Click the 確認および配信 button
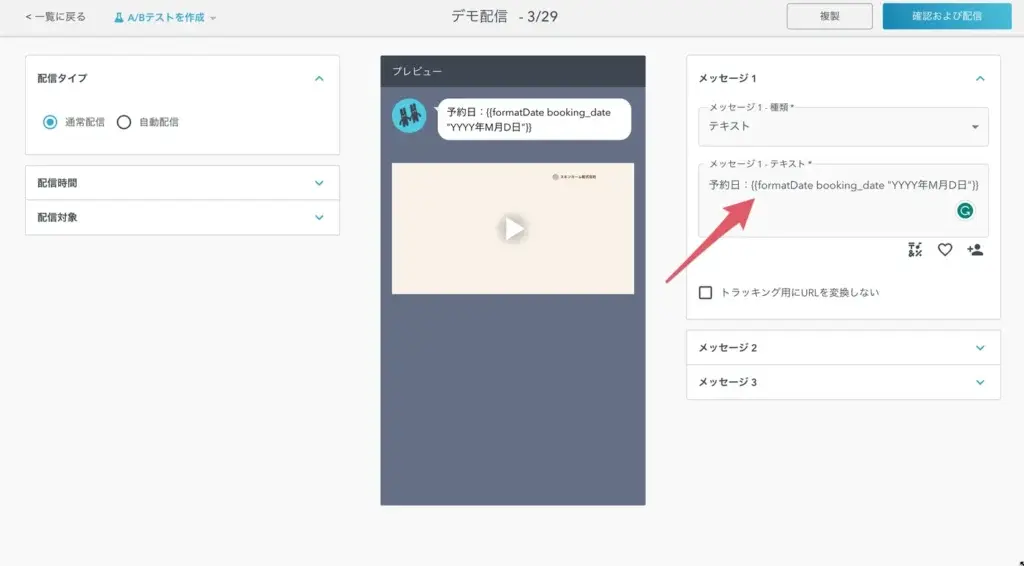 (x=947, y=16)
